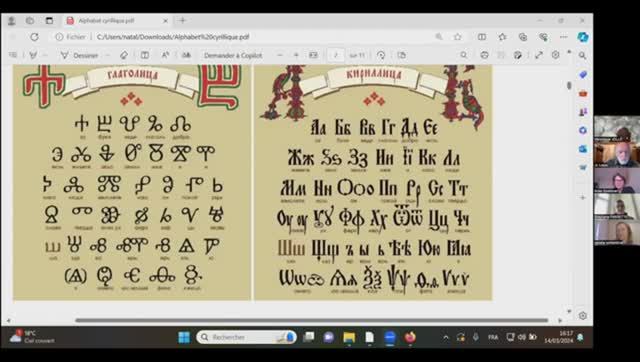640x362 pixels.
Task: Open the tab actions menu
Action: point(49,20)
